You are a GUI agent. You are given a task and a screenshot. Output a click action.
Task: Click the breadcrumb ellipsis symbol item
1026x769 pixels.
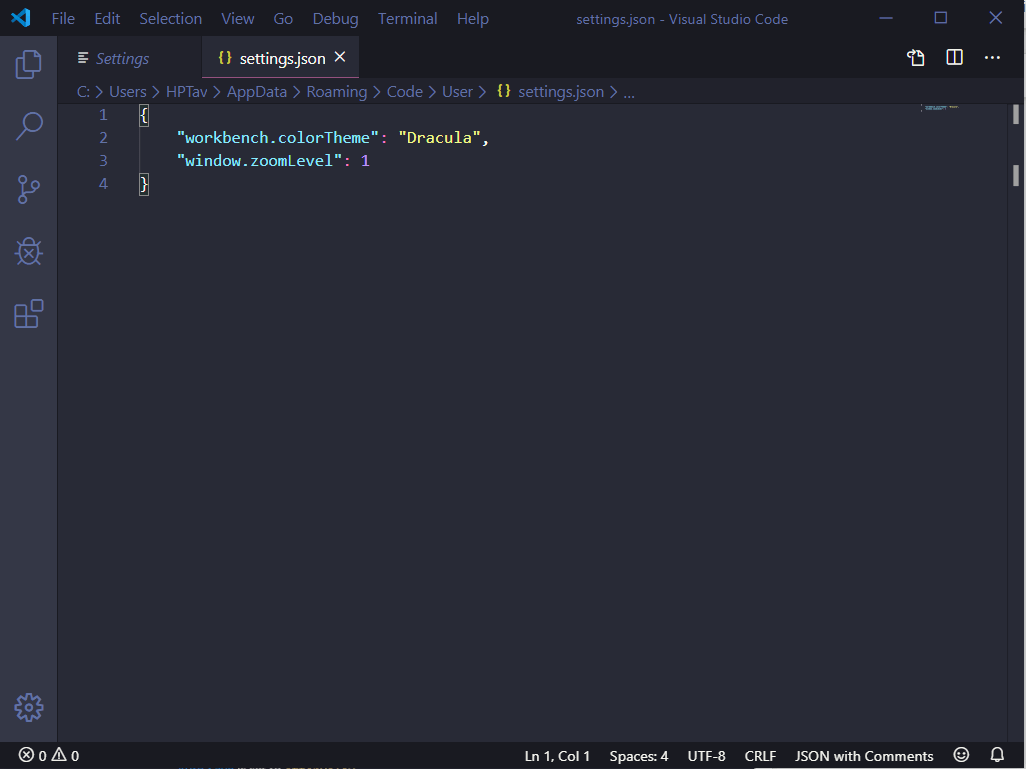tap(629, 92)
